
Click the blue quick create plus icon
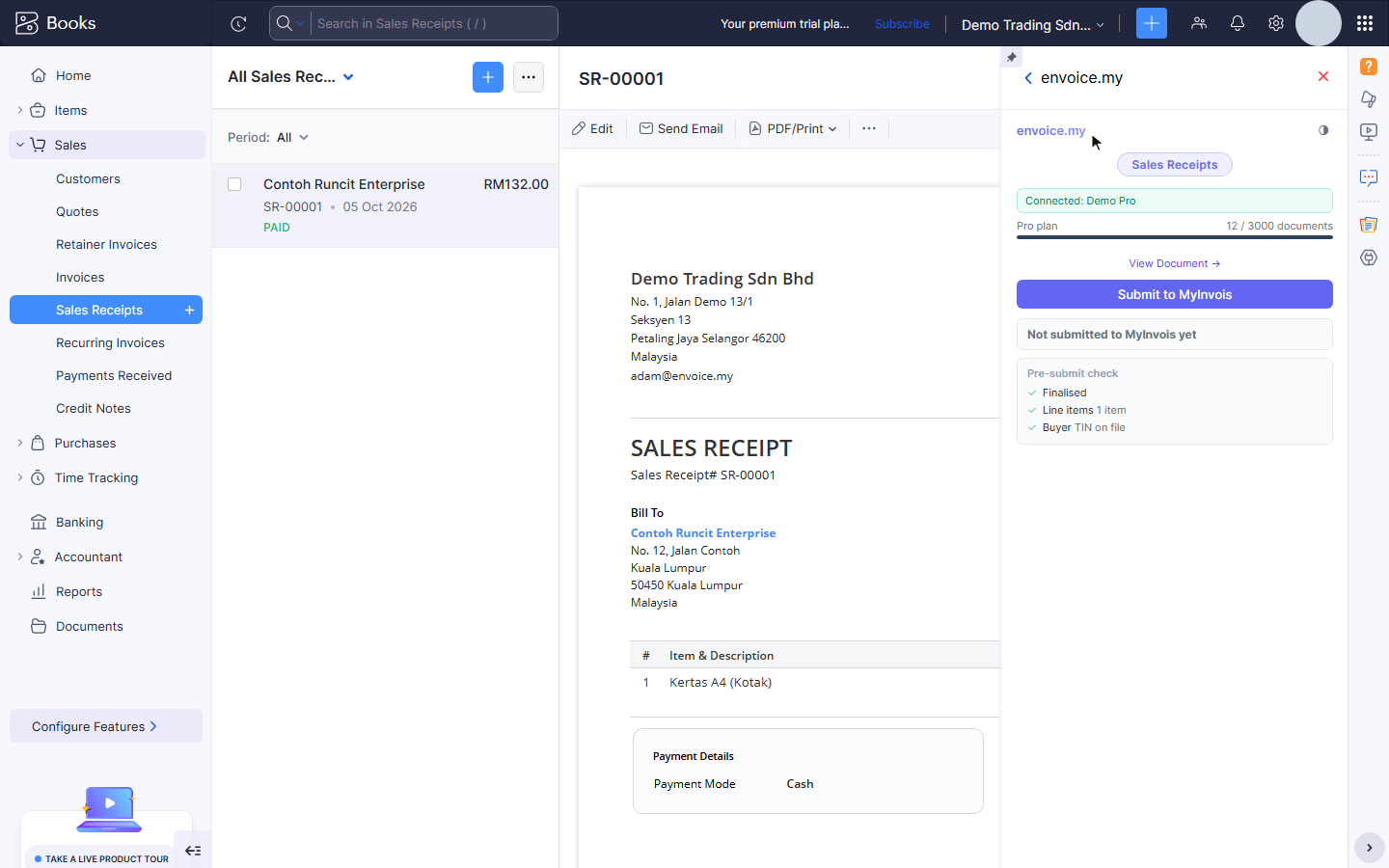click(x=1152, y=23)
